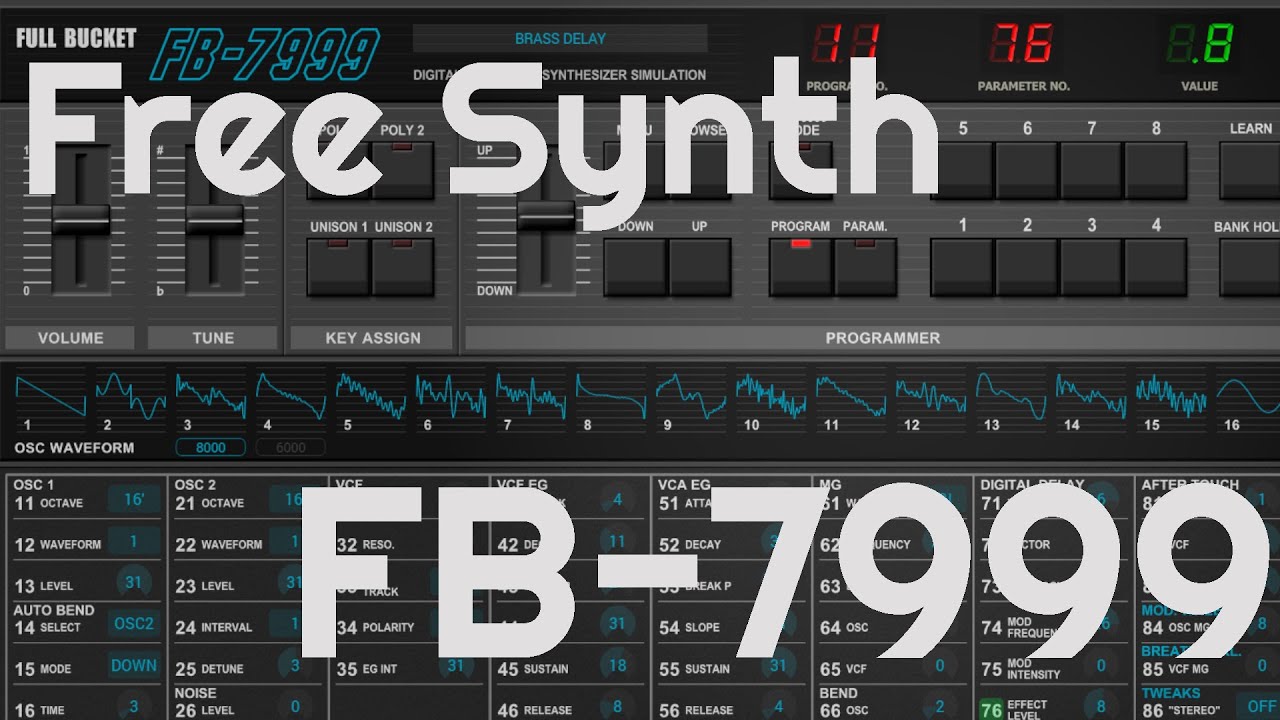Click the MG VCF knob showing 0

tap(939, 665)
